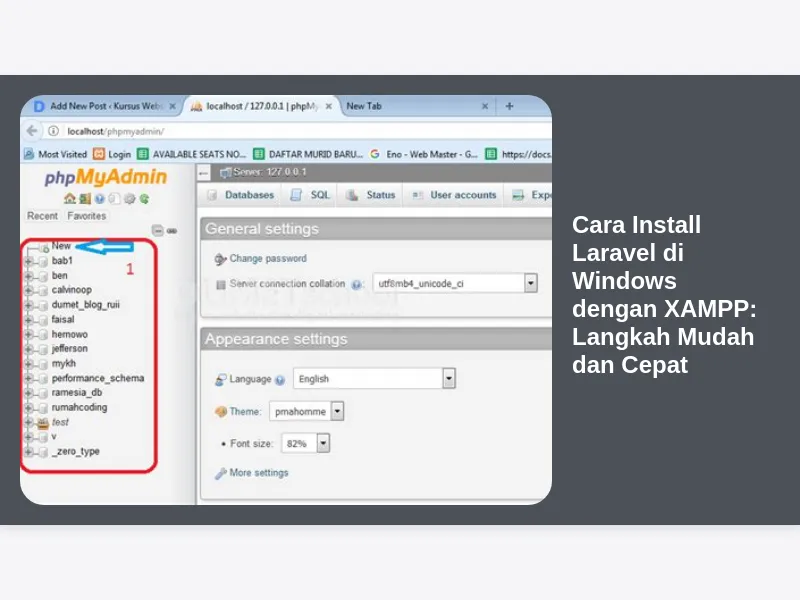Open the Eno - Web Master bookmark
This screenshot has width=800, height=600.
pos(424,154)
